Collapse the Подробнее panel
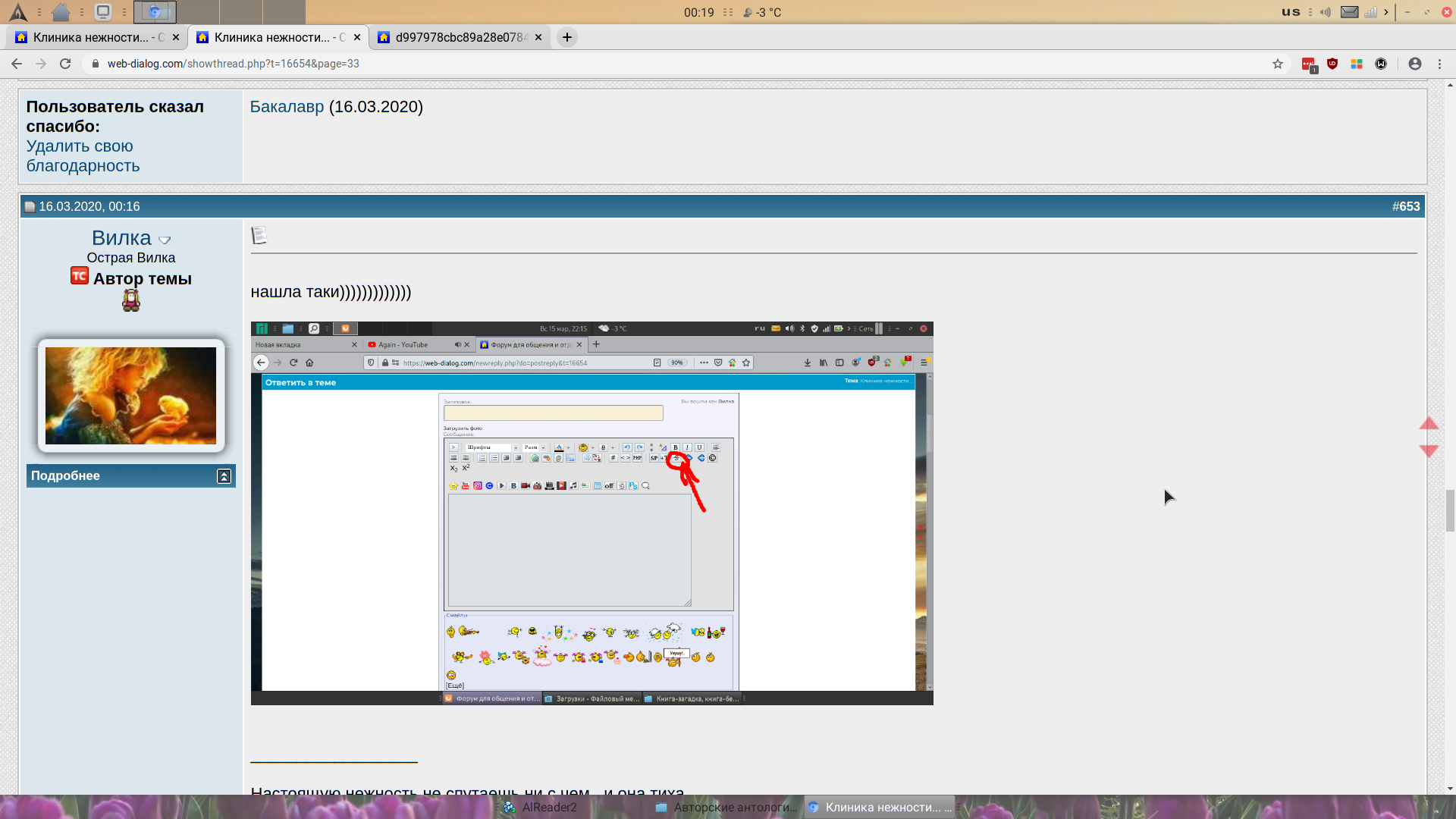The image size is (1456, 819). pyautogui.click(x=224, y=476)
